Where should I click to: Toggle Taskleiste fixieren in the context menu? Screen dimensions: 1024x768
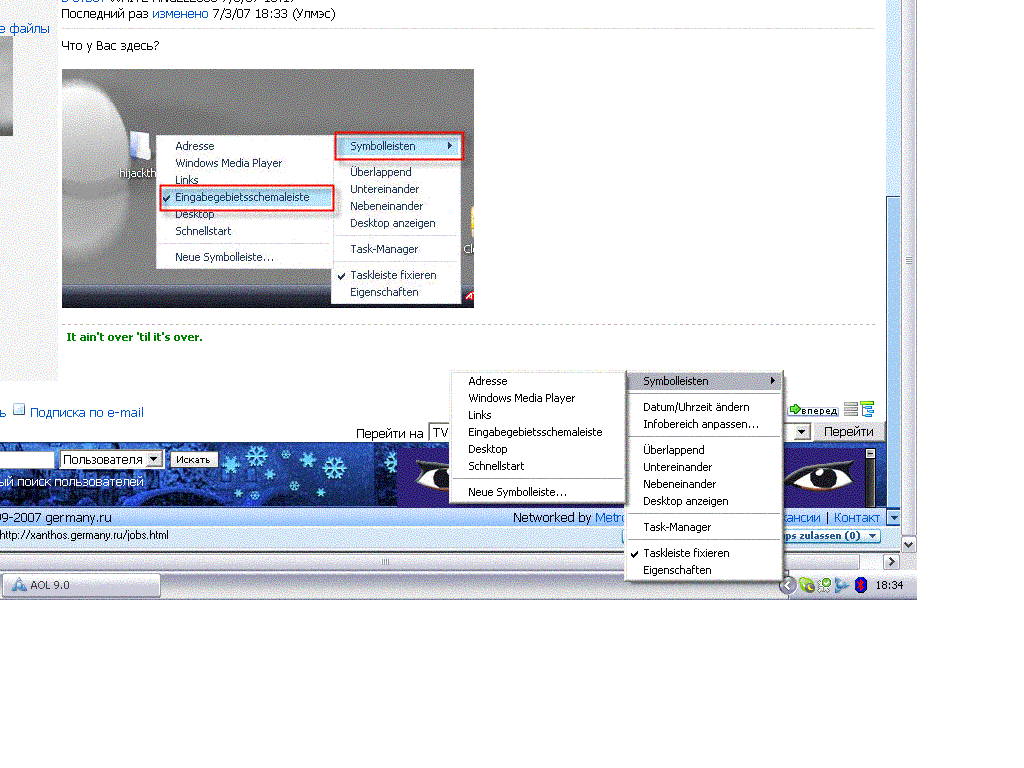(x=686, y=553)
